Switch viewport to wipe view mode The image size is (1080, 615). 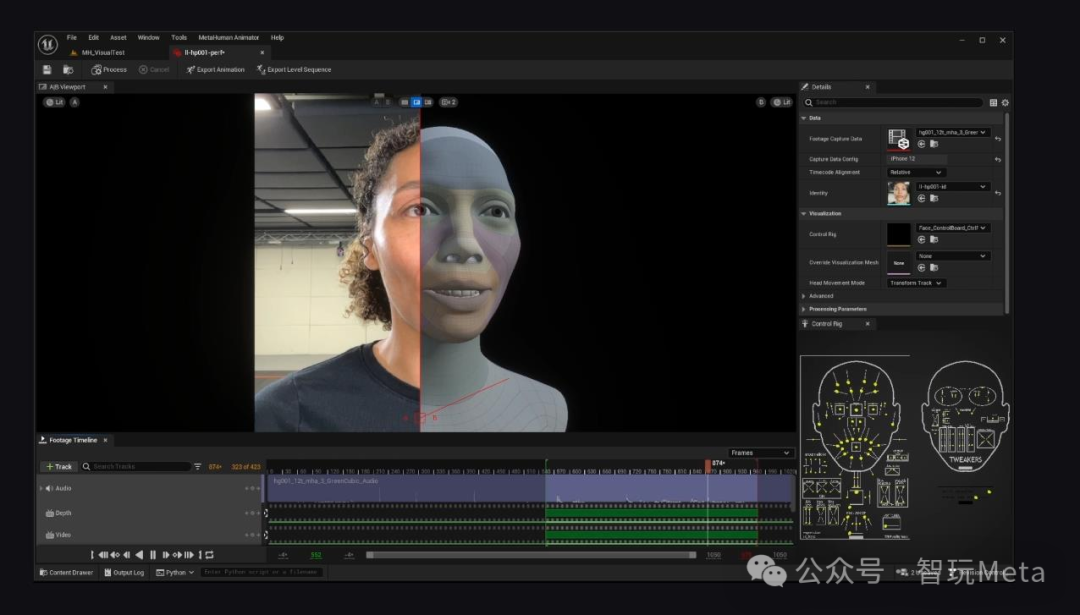(x=416, y=102)
